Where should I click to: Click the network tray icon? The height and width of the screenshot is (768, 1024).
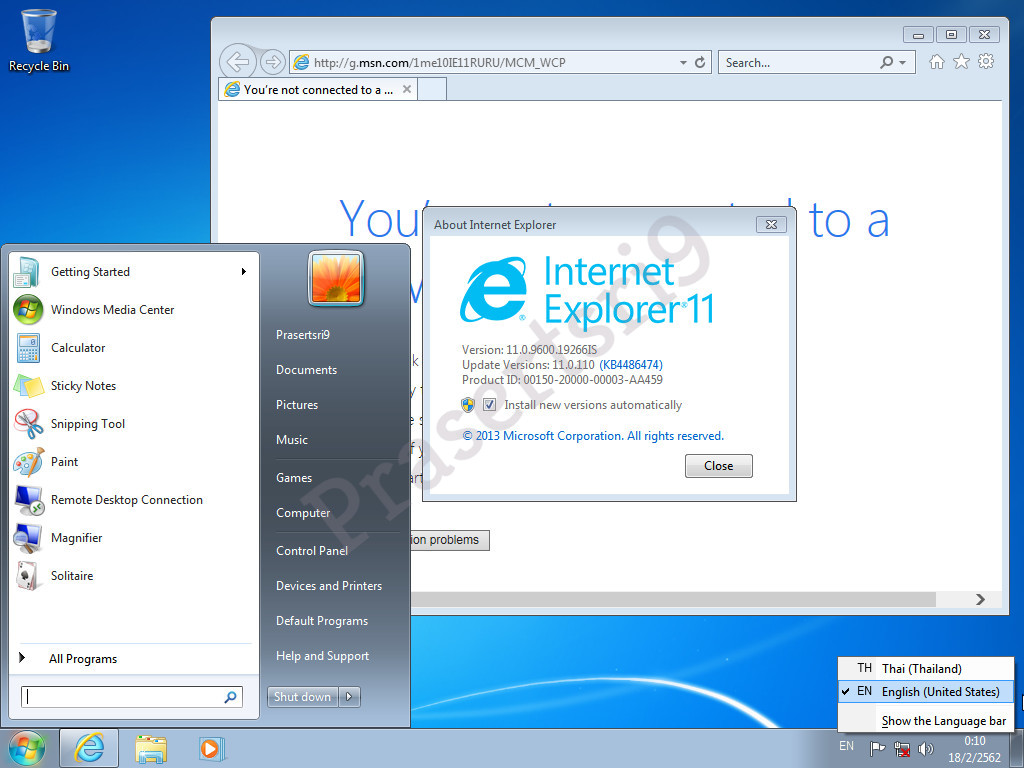point(902,748)
